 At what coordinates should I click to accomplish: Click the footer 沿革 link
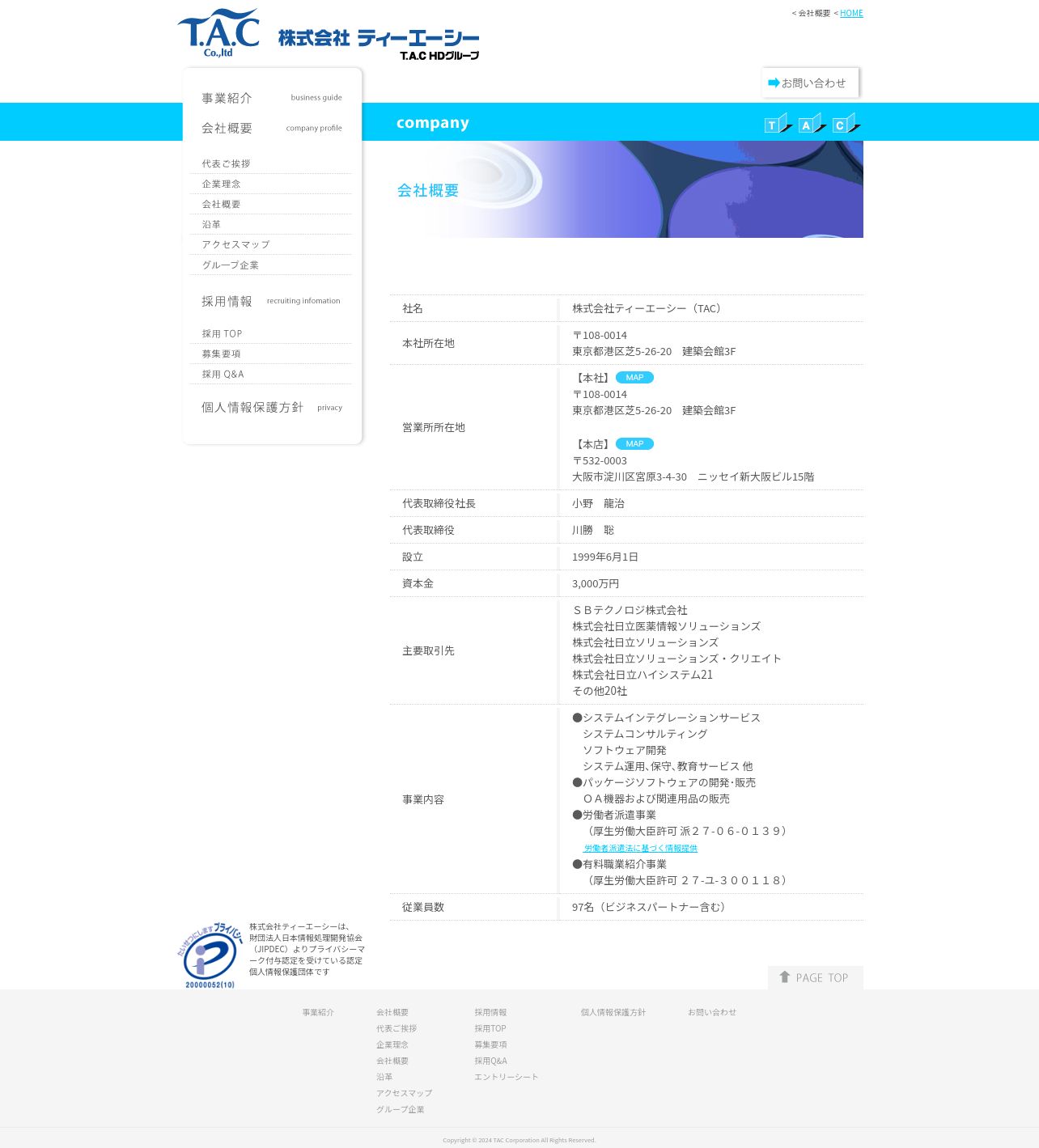384,1077
